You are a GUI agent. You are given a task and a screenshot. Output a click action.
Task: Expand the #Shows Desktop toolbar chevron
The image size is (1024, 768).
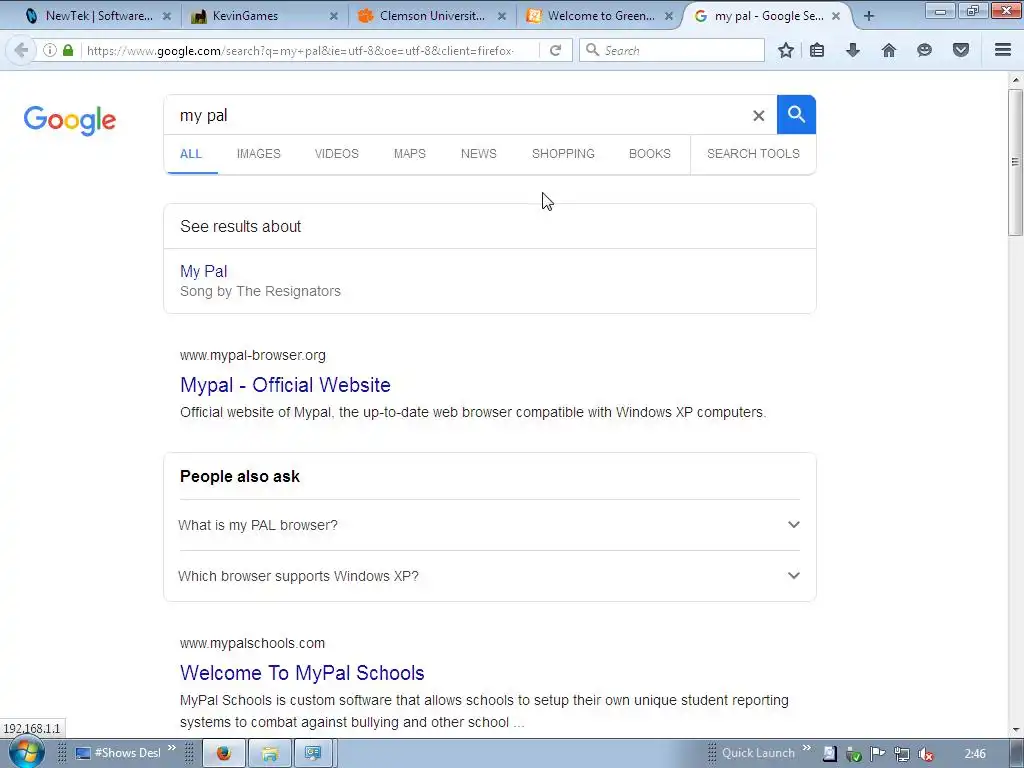172,748
